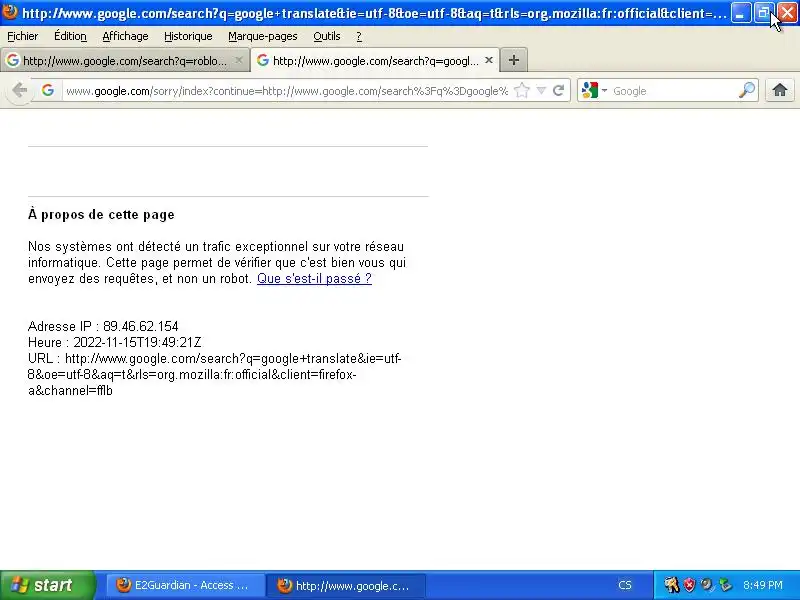Open the Fichier menu
The image size is (800, 600).
[22, 36]
